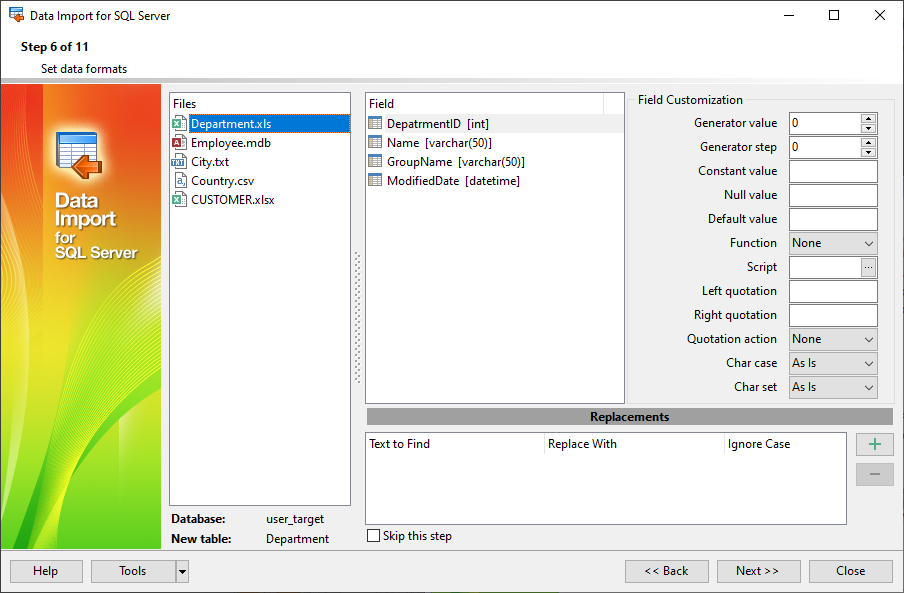
Task: Select the DepartmentID field grid icon
Action: [372, 122]
